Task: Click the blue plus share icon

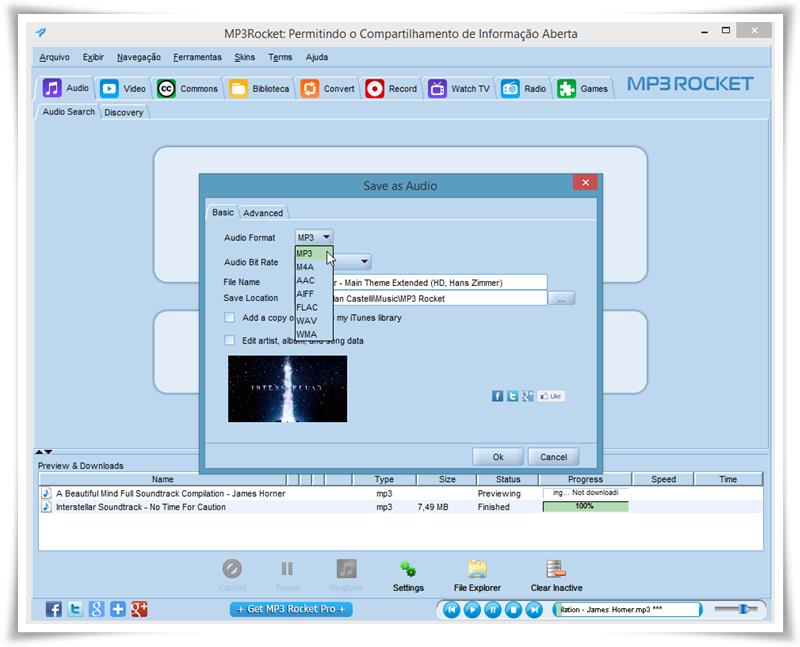Action: point(118,609)
